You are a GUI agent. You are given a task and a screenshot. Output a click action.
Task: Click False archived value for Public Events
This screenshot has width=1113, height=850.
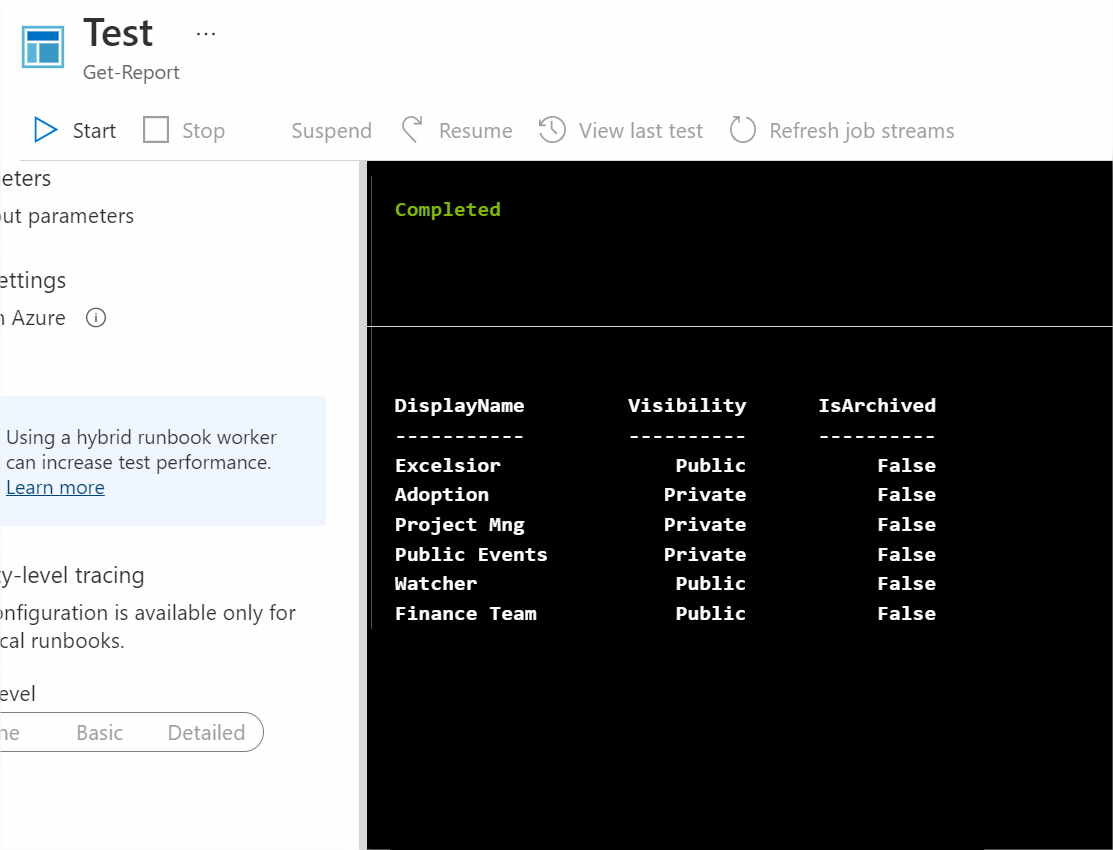coord(906,555)
